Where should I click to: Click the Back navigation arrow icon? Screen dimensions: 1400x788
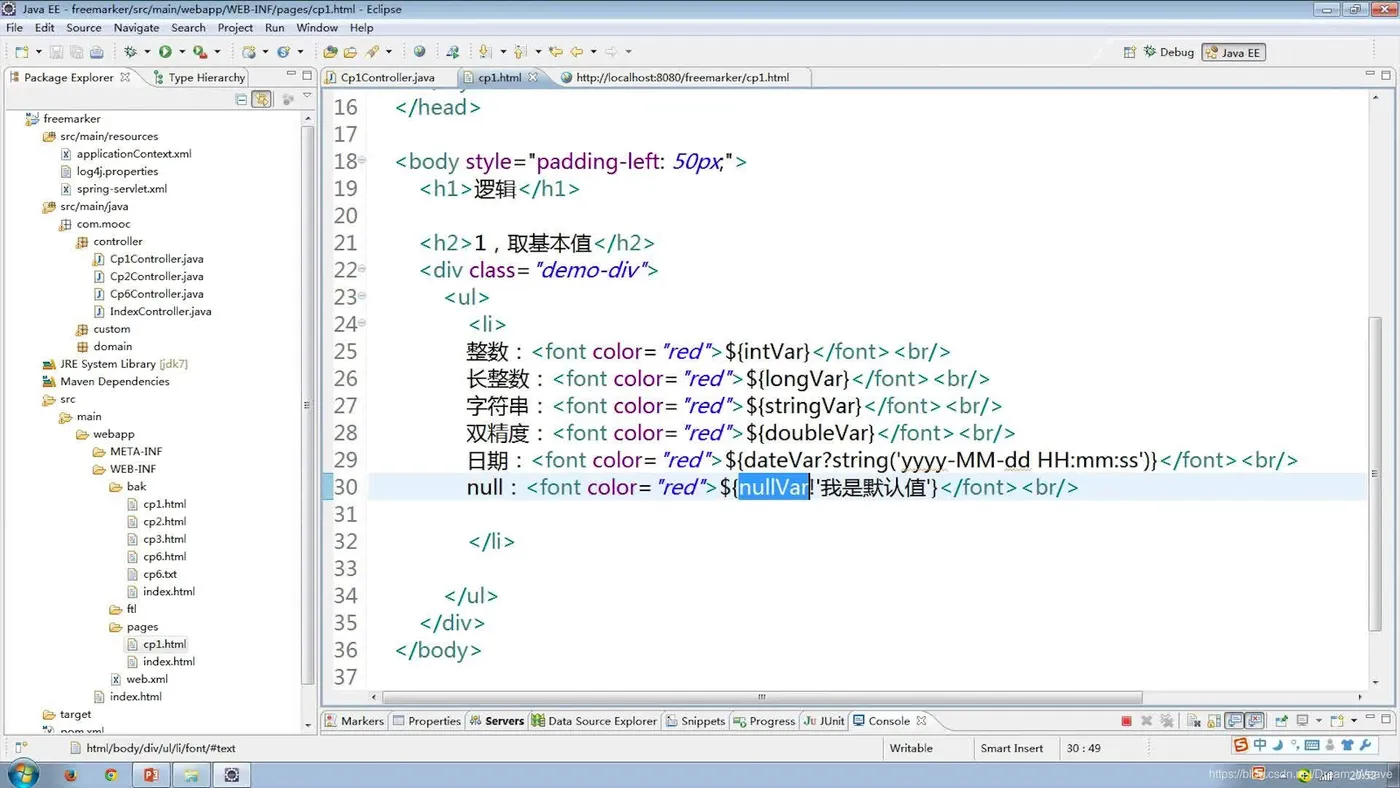point(578,52)
